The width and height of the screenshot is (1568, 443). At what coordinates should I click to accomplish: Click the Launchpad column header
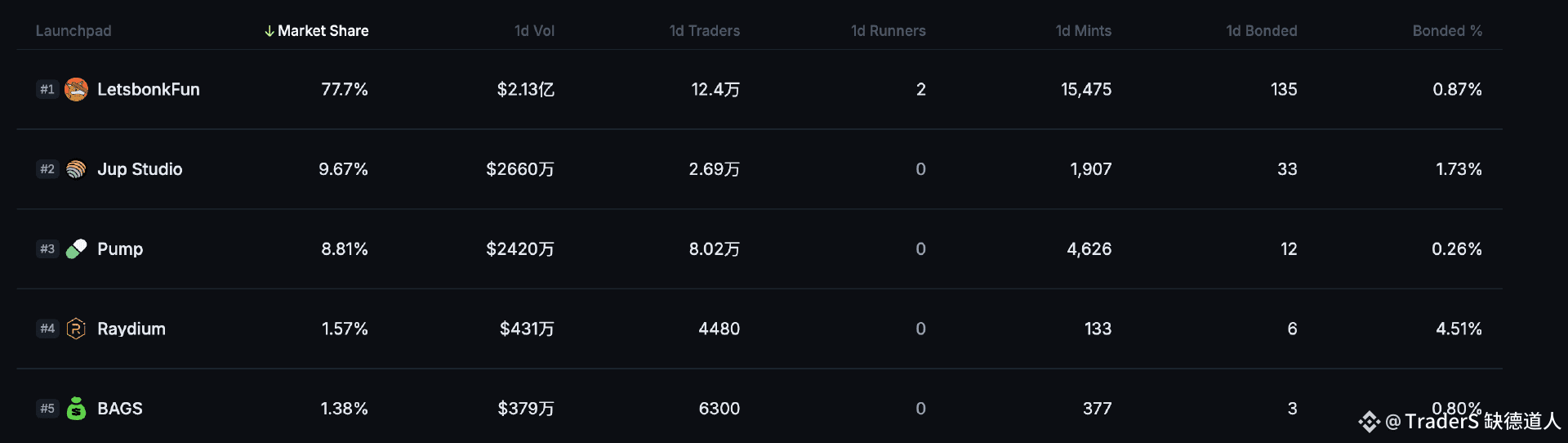pyautogui.click(x=73, y=31)
